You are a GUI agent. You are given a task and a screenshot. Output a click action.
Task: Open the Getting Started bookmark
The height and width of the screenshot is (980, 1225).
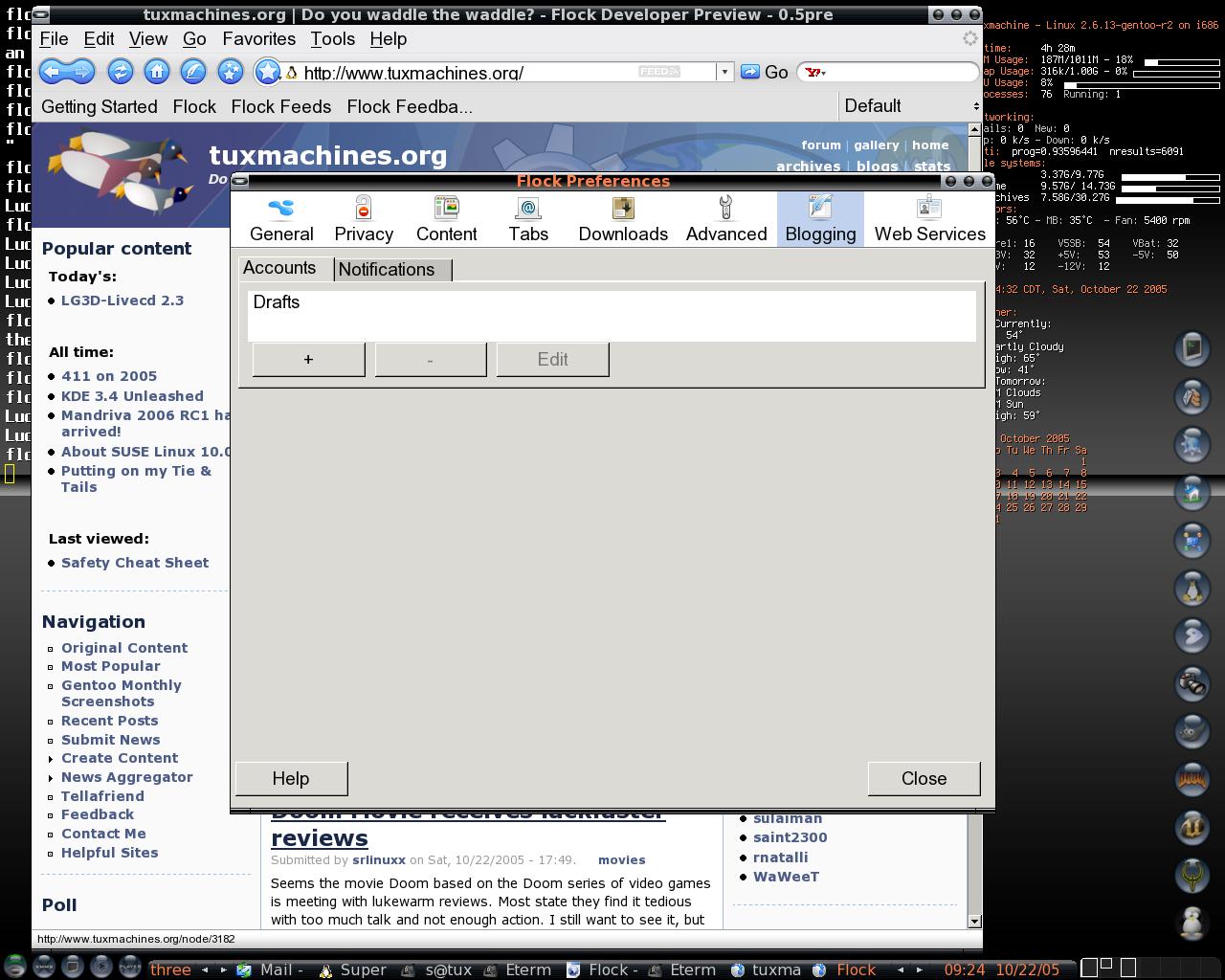point(100,106)
